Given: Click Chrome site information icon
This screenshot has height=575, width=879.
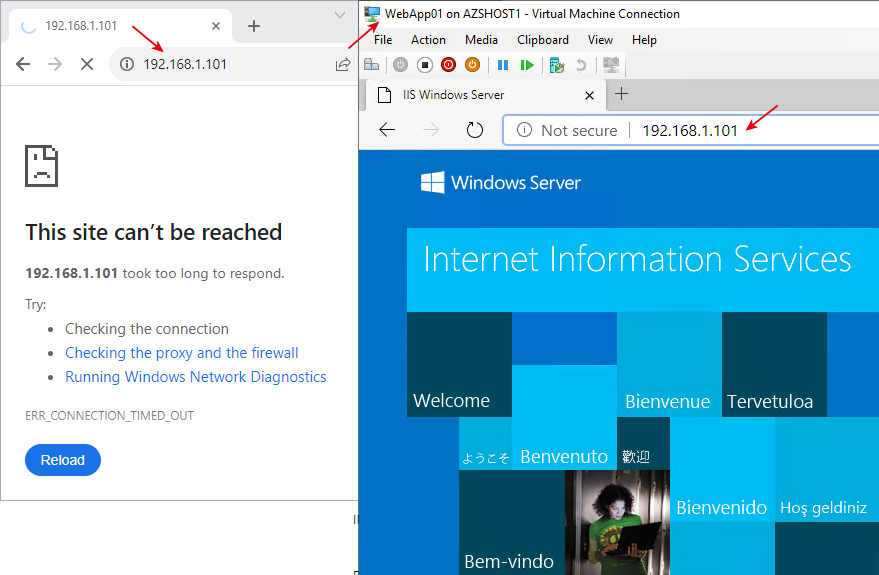Looking at the screenshot, I should (127, 64).
